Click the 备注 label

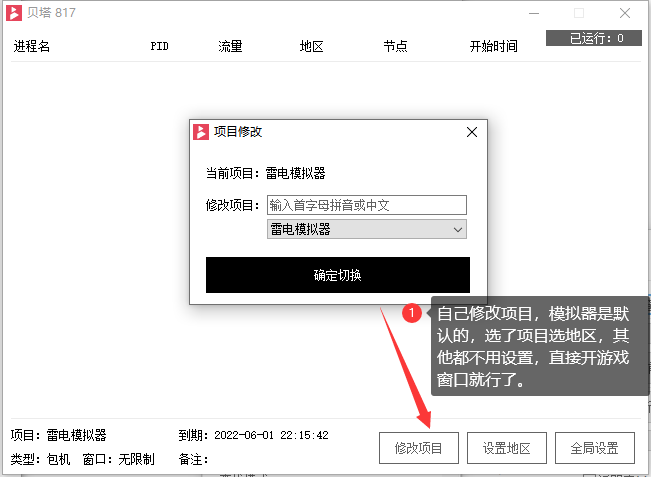pos(193,459)
